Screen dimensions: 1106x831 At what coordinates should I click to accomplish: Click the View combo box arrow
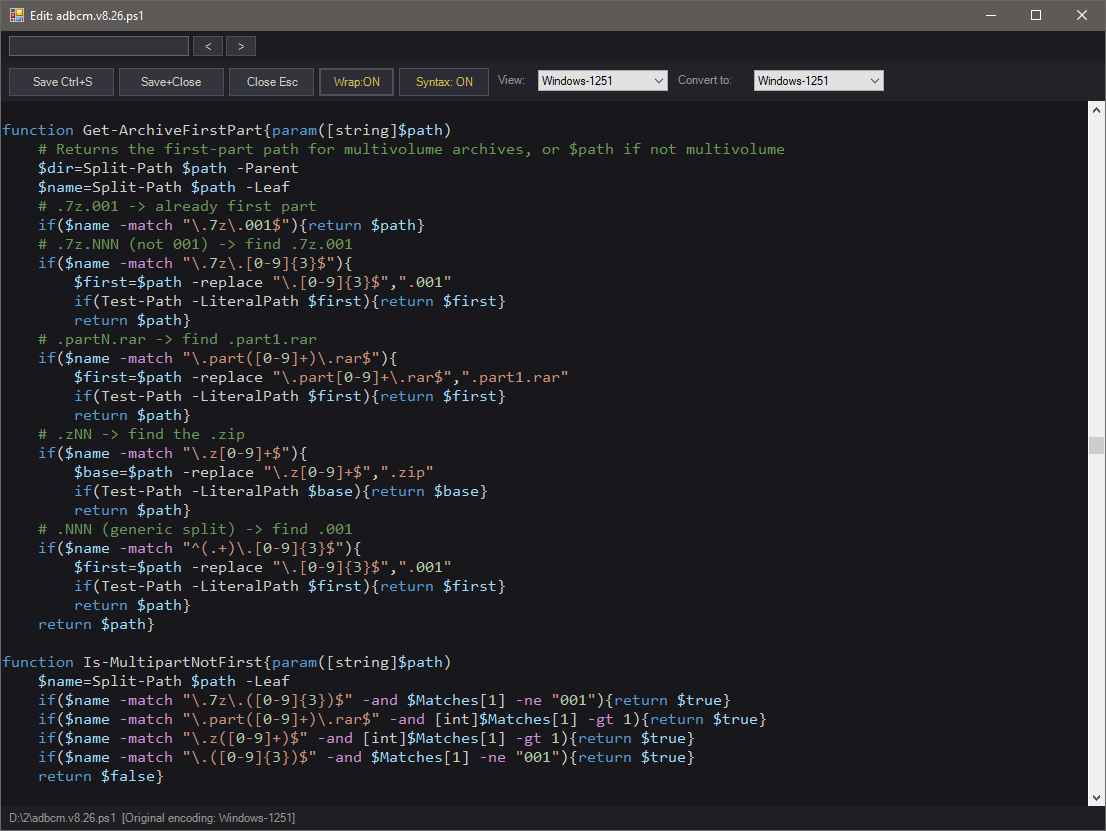659,81
